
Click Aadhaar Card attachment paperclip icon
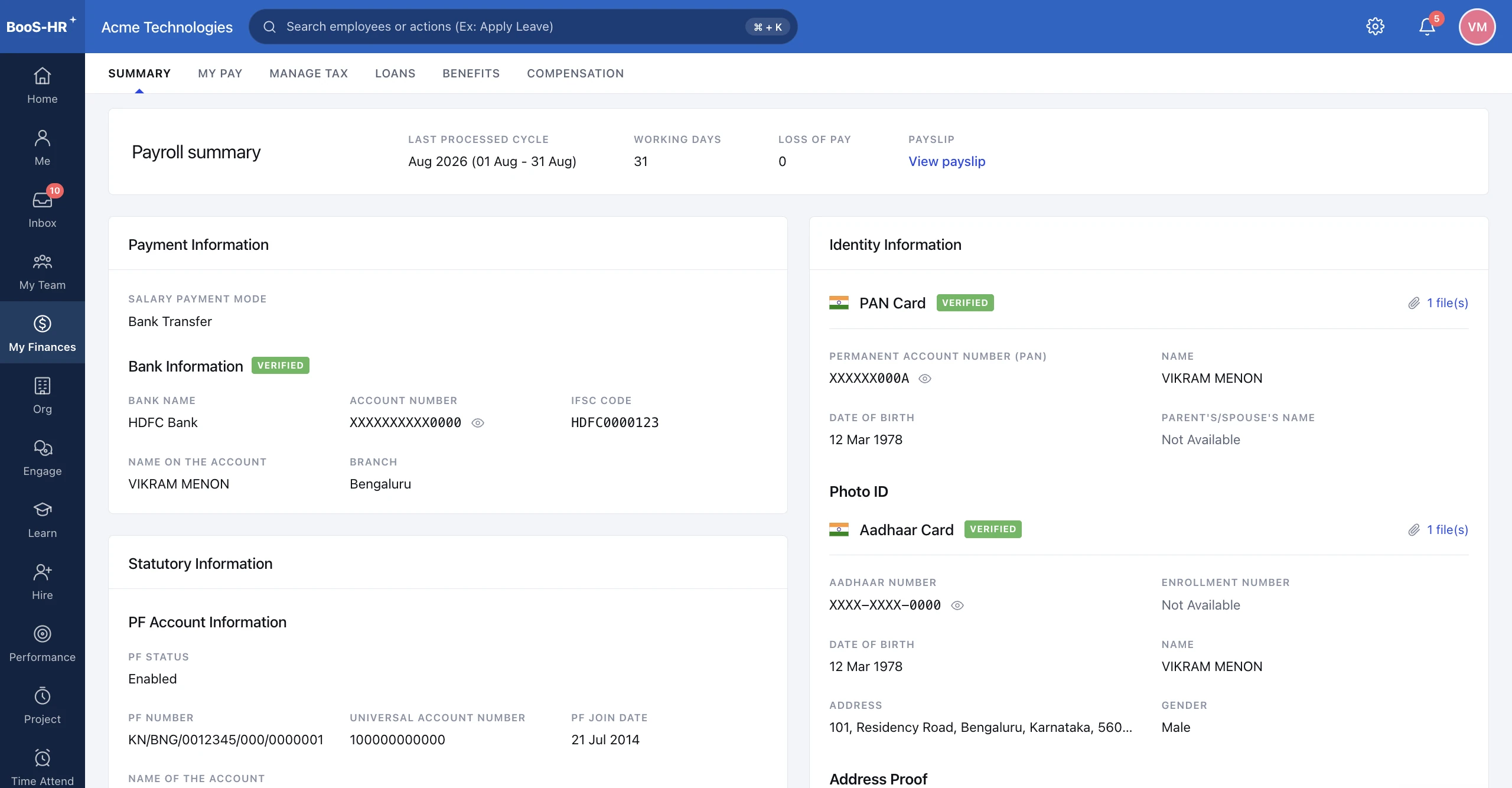click(x=1414, y=530)
